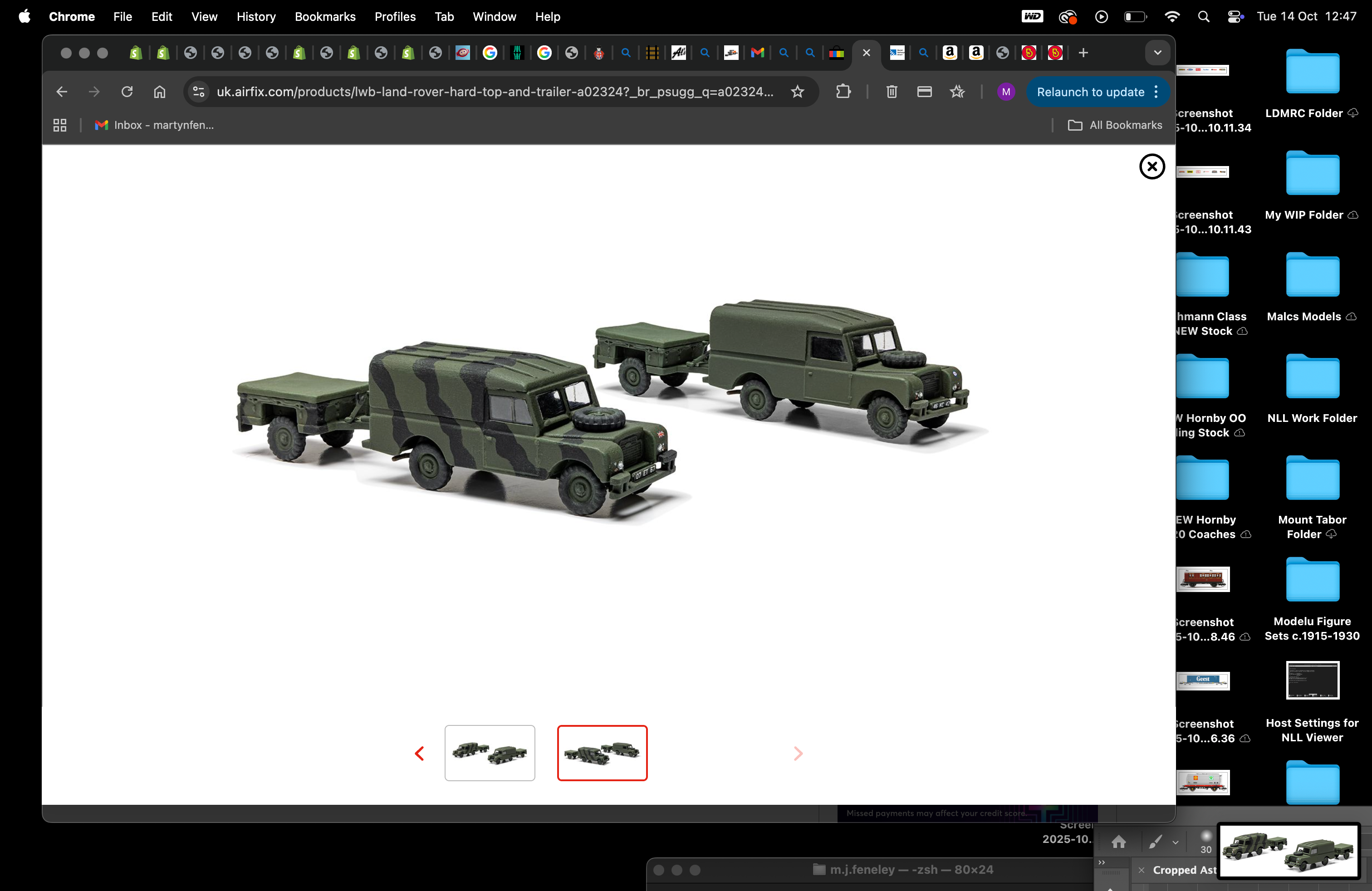This screenshot has width=1372, height=891.
Task: Open the History menu
Action: [256, 17]
